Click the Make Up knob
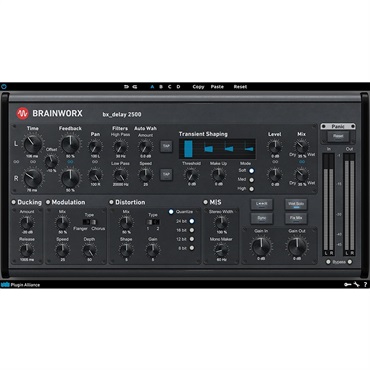370x370 pixels. [x=219, y=175]
